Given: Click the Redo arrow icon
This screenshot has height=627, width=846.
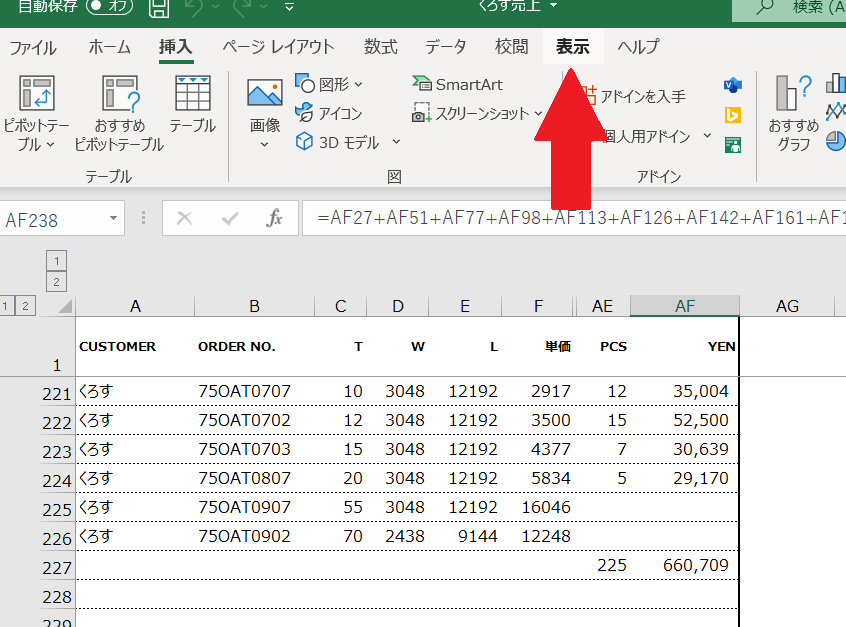Looking at the screenshot, I should click(x=242, y=6).
